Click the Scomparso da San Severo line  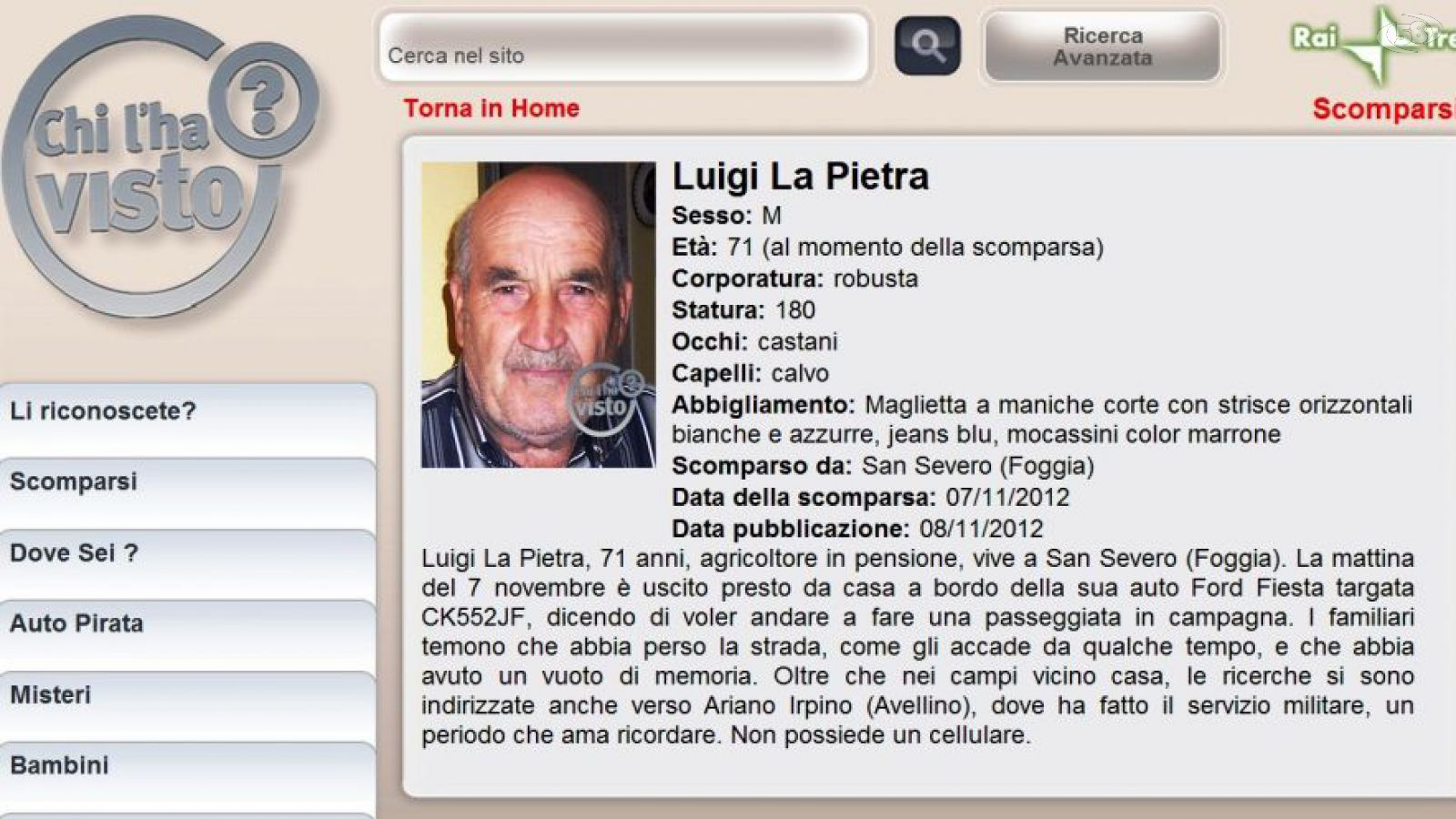883,466
